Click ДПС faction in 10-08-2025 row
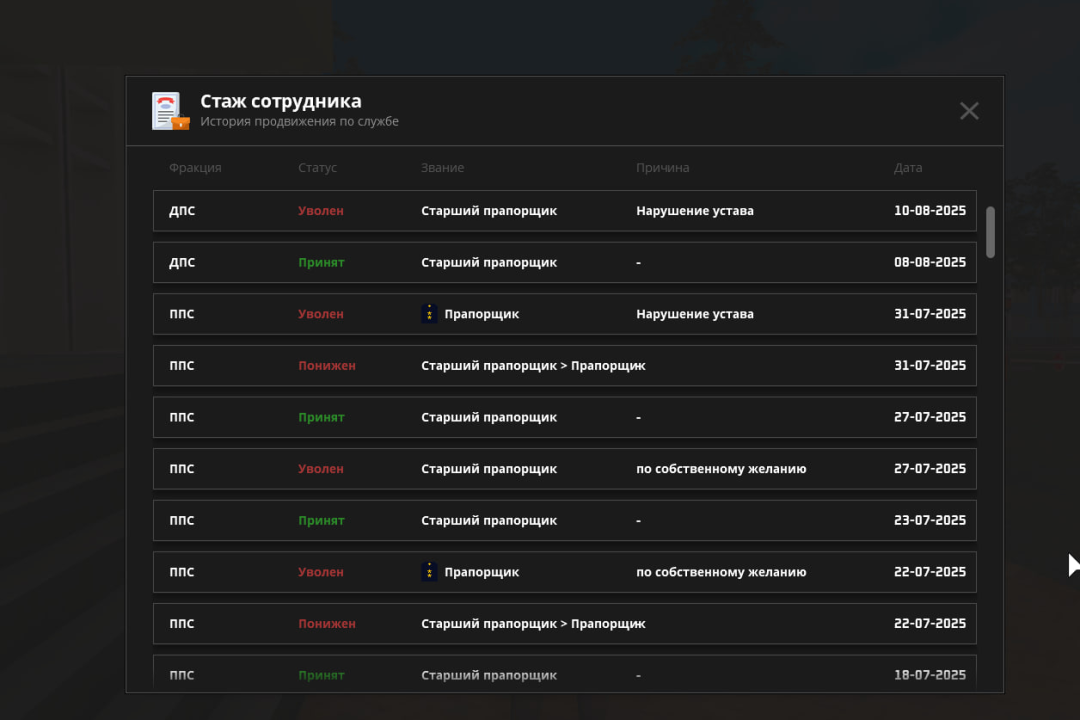Viewport: 1080px width, 720px height. pyautogui.click(x=182, y=211)
